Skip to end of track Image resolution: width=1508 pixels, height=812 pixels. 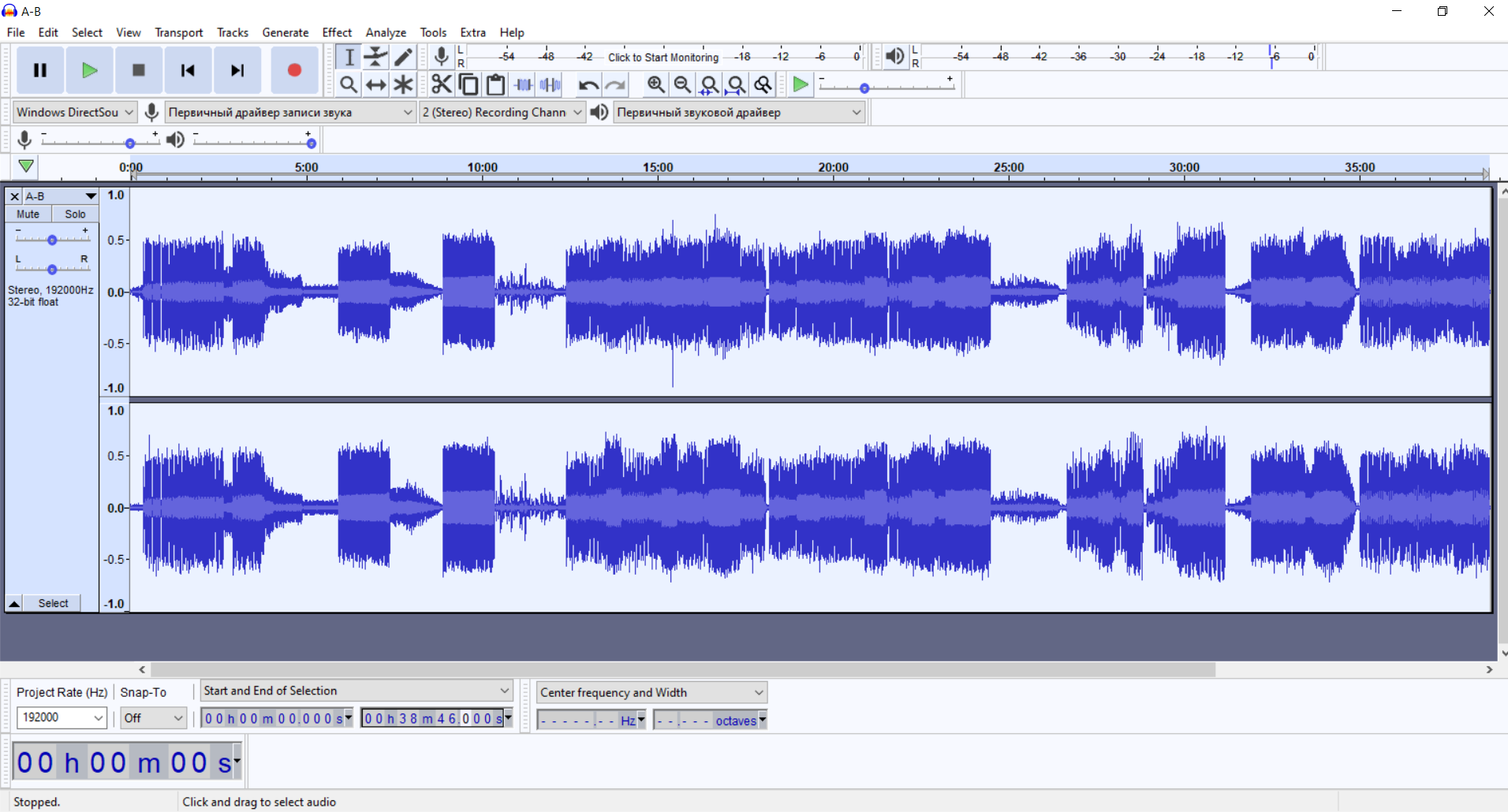237,70
